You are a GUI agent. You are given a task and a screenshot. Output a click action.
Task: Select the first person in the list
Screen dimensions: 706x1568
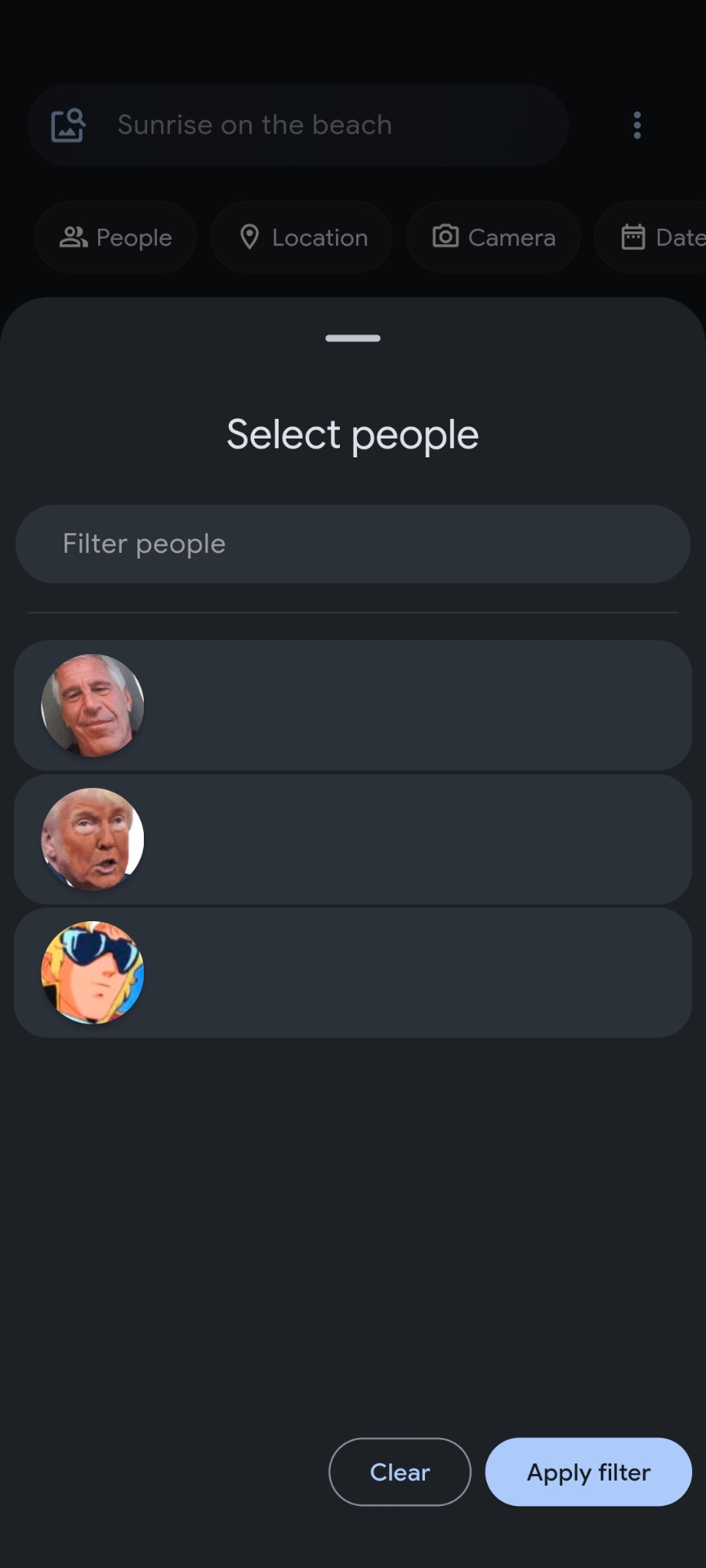click(x=353, y=704)
